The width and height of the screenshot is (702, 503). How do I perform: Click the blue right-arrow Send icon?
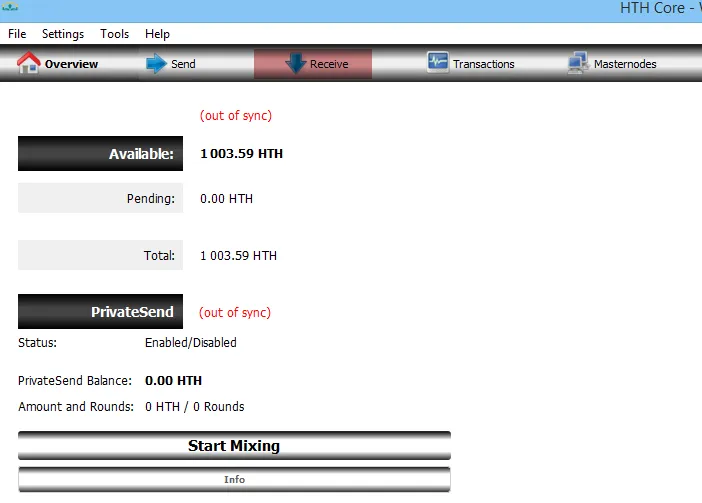pos(156,64)
